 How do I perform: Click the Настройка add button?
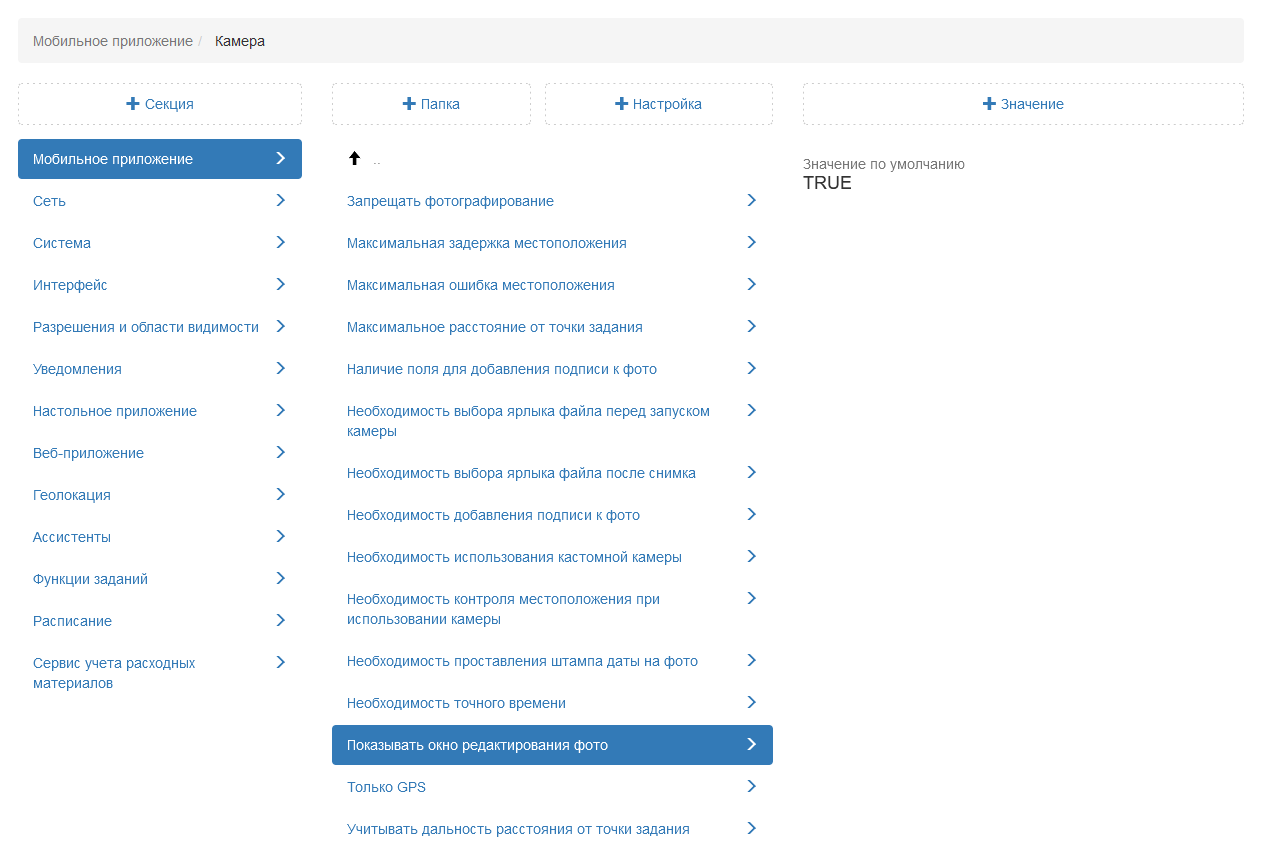[x=659, y=104]
